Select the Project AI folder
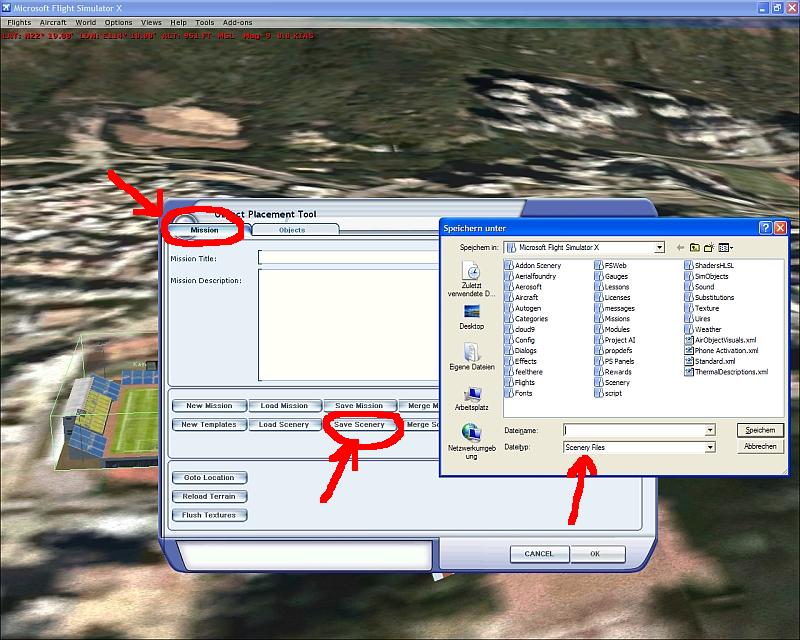The image size is (800, 640). click(x=615, y=340)
